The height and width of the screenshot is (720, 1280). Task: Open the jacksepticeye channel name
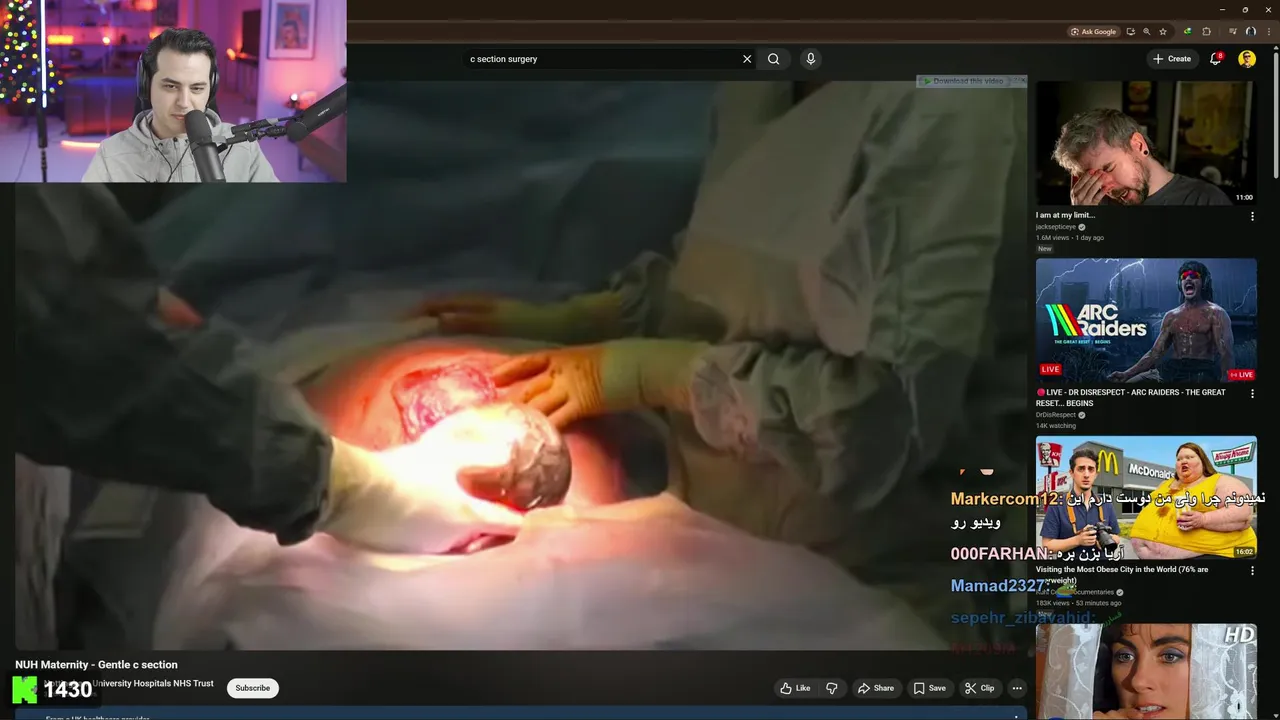1056,227
